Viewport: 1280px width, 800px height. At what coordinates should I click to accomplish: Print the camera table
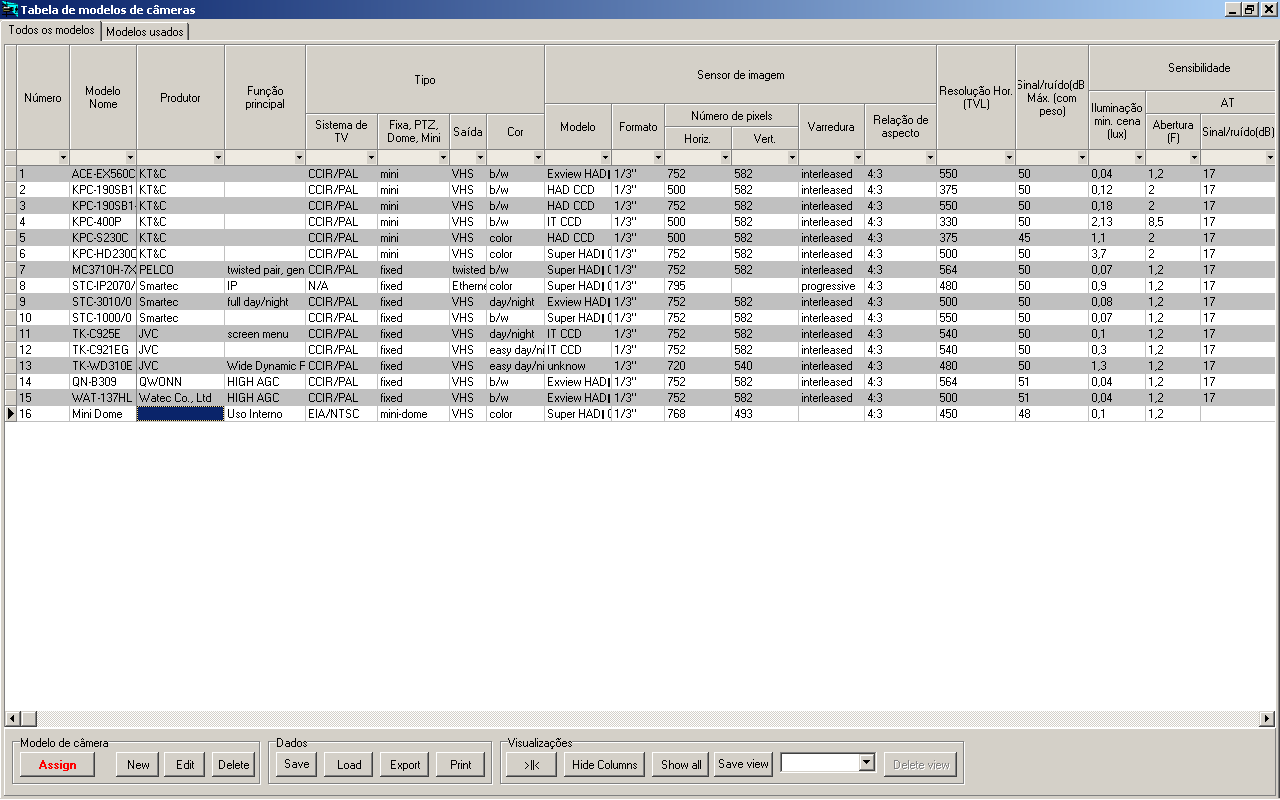click(x=461, y=765)
